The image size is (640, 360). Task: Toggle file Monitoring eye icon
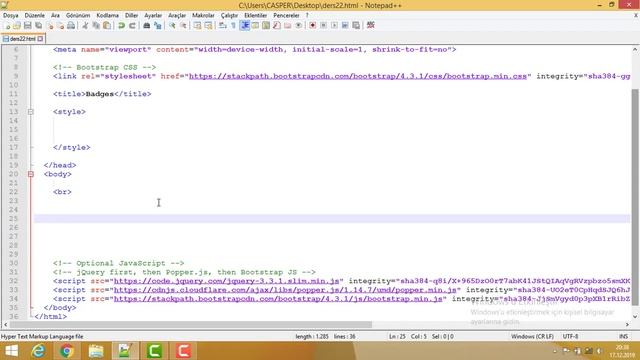pyautogui.click(x=298, y=25)
